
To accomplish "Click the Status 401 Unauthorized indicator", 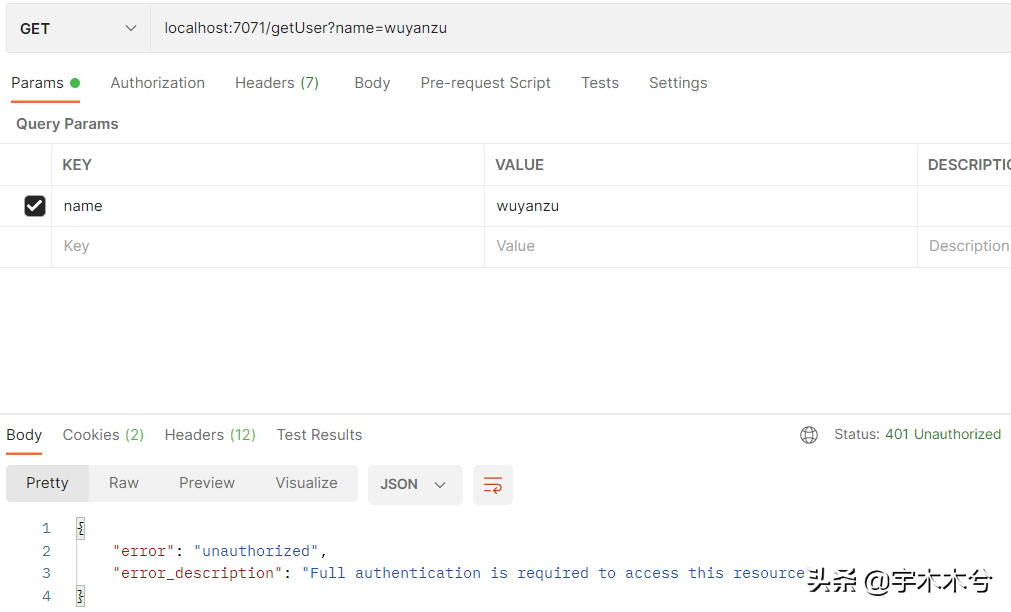I will 916,434.
